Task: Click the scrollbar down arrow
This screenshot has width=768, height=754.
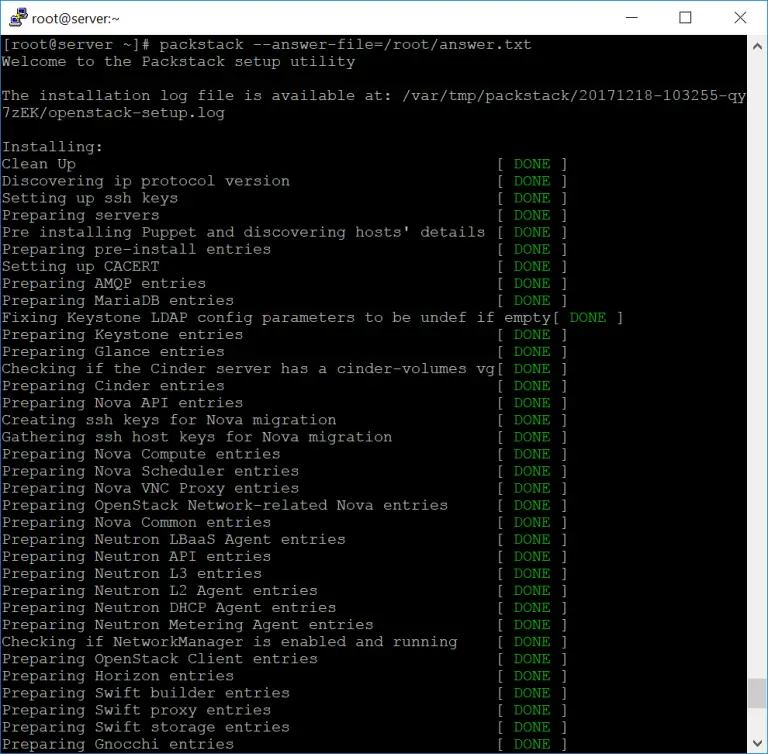Action: coord(757,744)
